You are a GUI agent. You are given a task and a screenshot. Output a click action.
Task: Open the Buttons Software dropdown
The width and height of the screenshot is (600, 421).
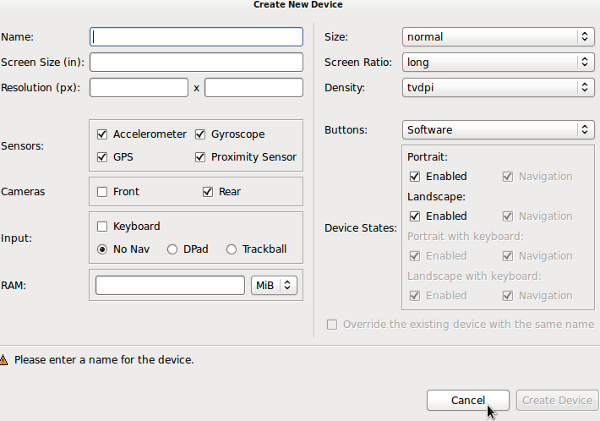(x=498, y=130)
